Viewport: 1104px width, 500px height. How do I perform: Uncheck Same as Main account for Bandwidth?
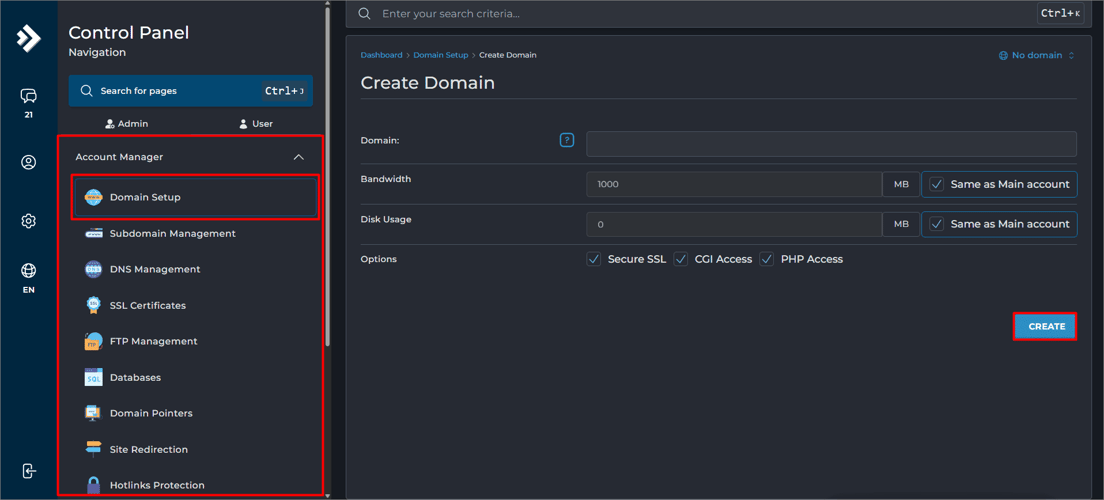(936, 184)
